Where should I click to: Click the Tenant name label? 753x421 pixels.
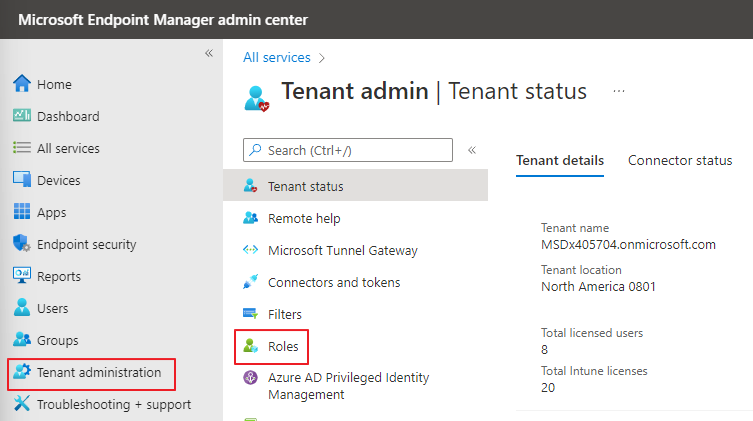575,228
